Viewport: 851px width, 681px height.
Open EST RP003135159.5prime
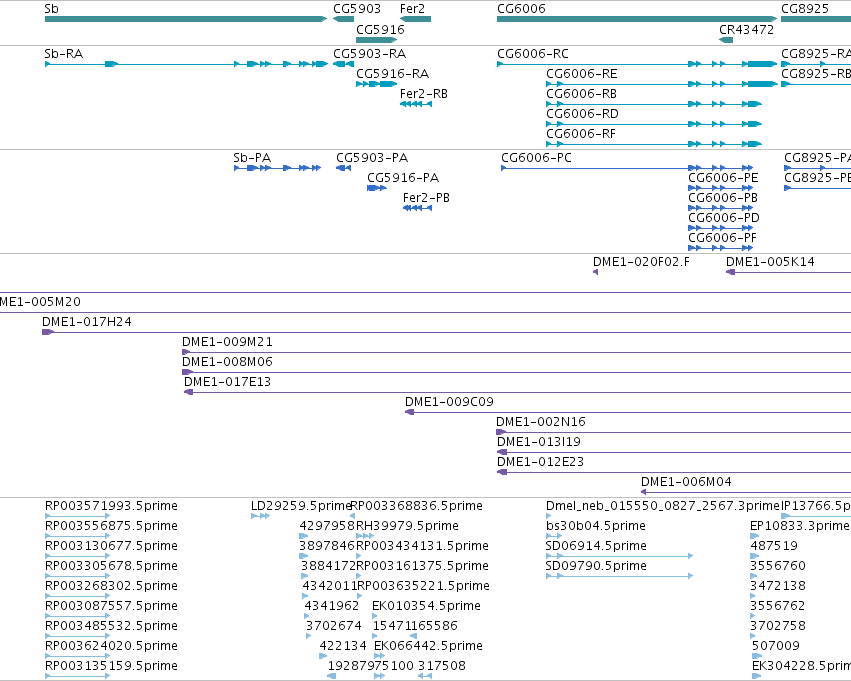pos(111,667)
